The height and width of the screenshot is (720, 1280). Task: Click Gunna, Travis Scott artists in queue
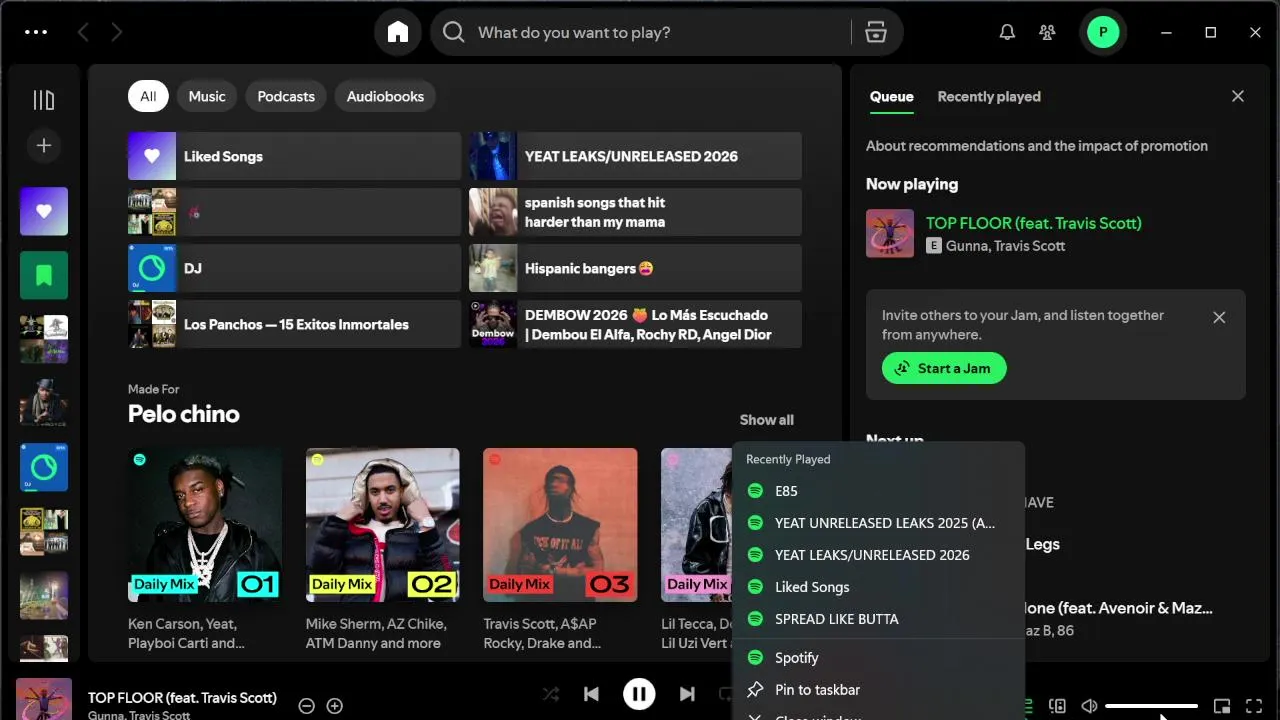(1005, 246)
